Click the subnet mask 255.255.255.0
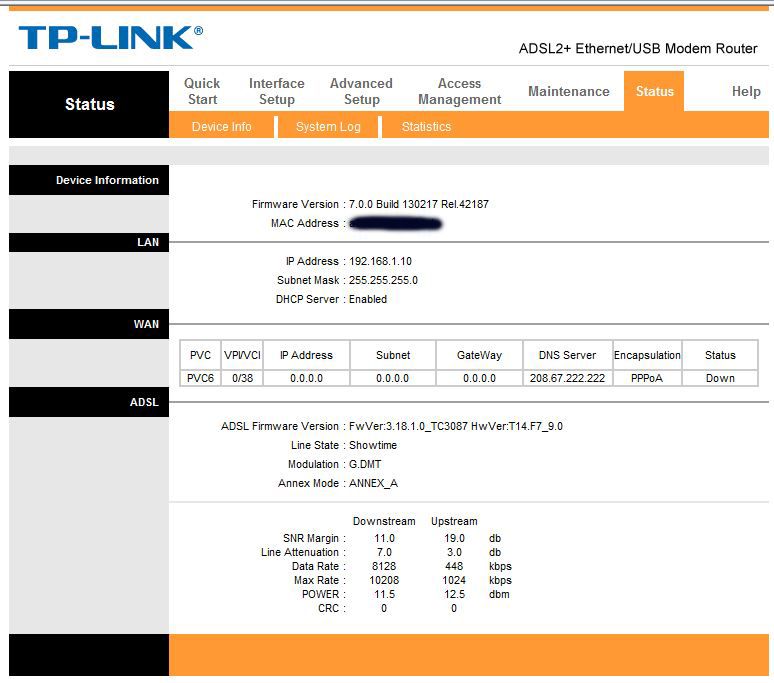The image size is (774, 683). point(383,280)
